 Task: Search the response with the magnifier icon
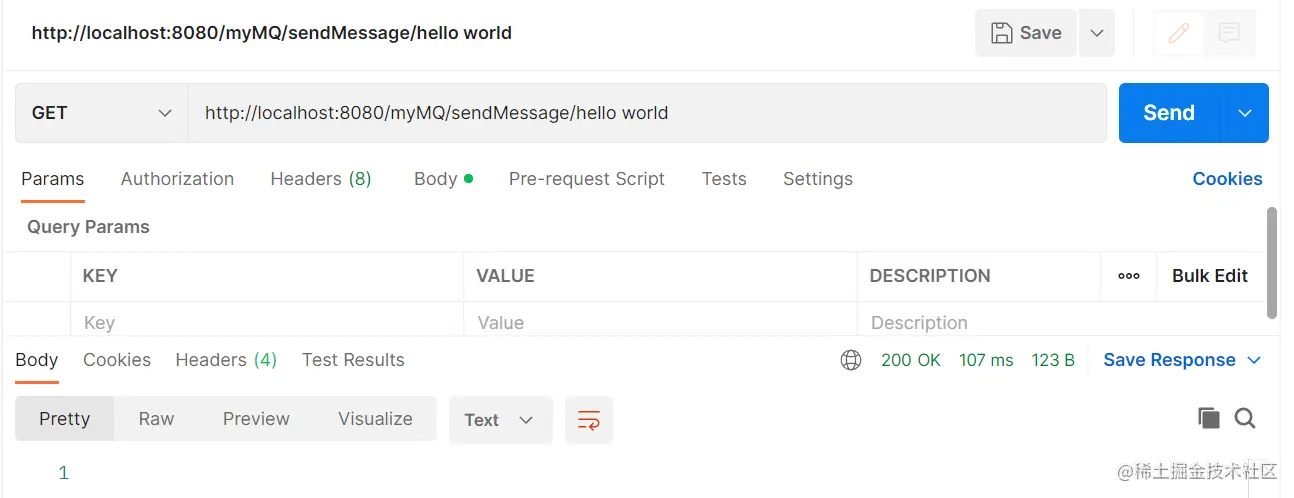coord(1245,419)
